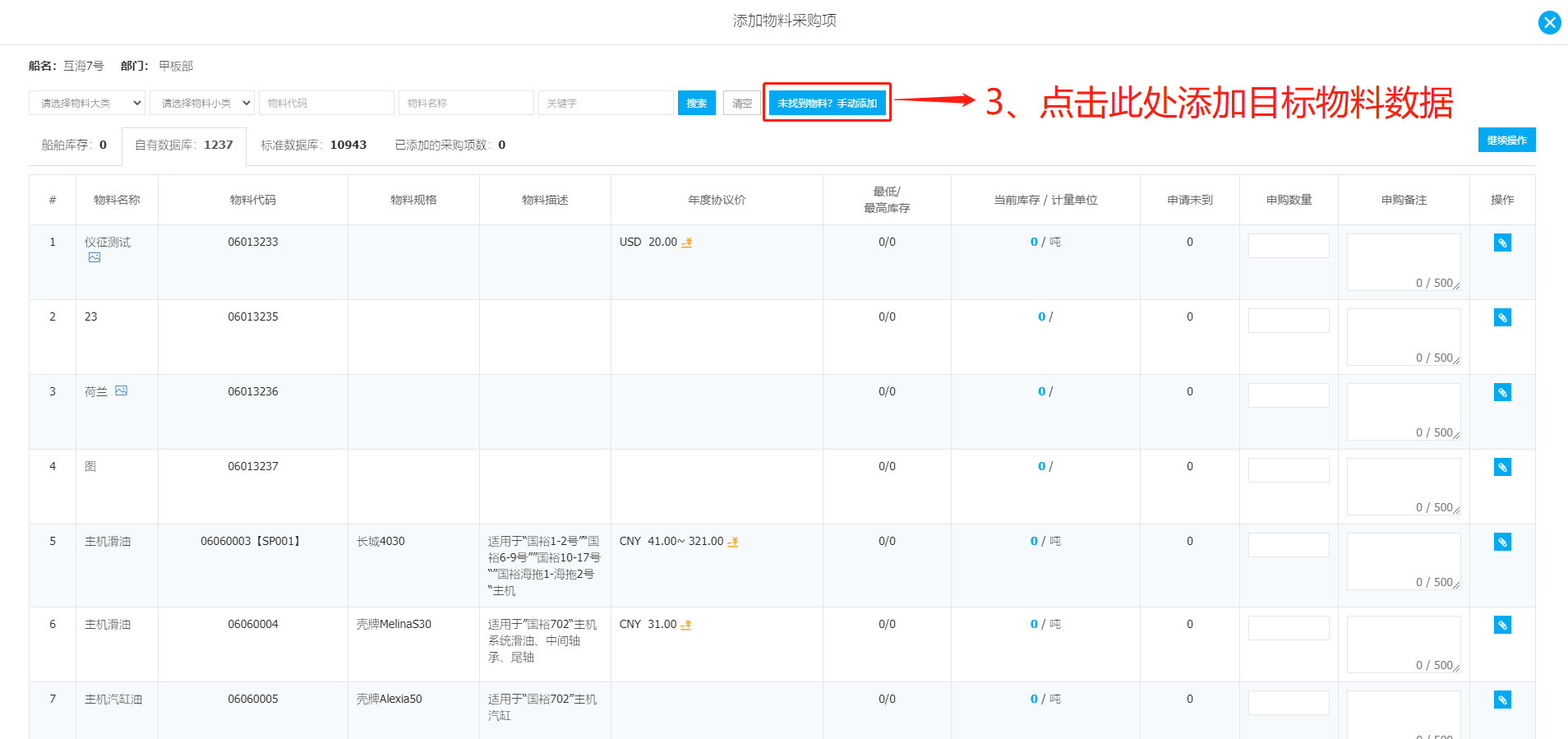The width and height of the screenshot is (1568, 739).
Task: Click 申购数量 input for row 06060004
Action: [1289, 628]
